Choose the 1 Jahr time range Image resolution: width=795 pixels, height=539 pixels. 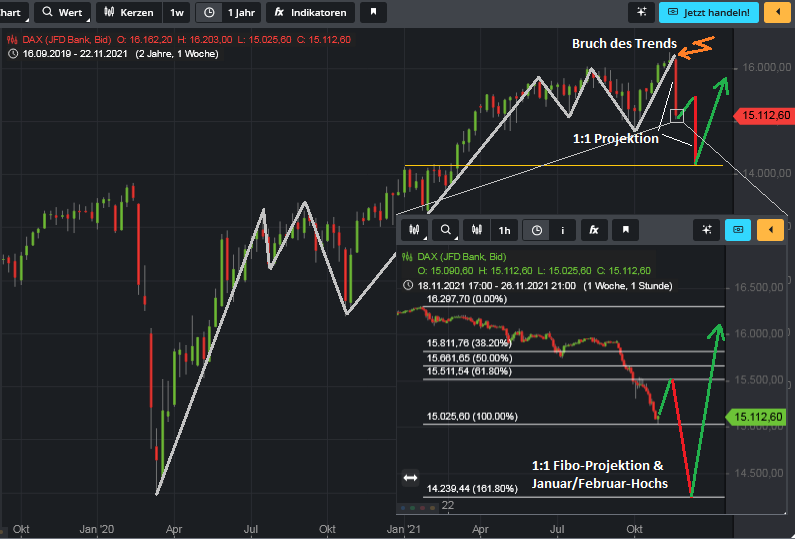point(228,13)
